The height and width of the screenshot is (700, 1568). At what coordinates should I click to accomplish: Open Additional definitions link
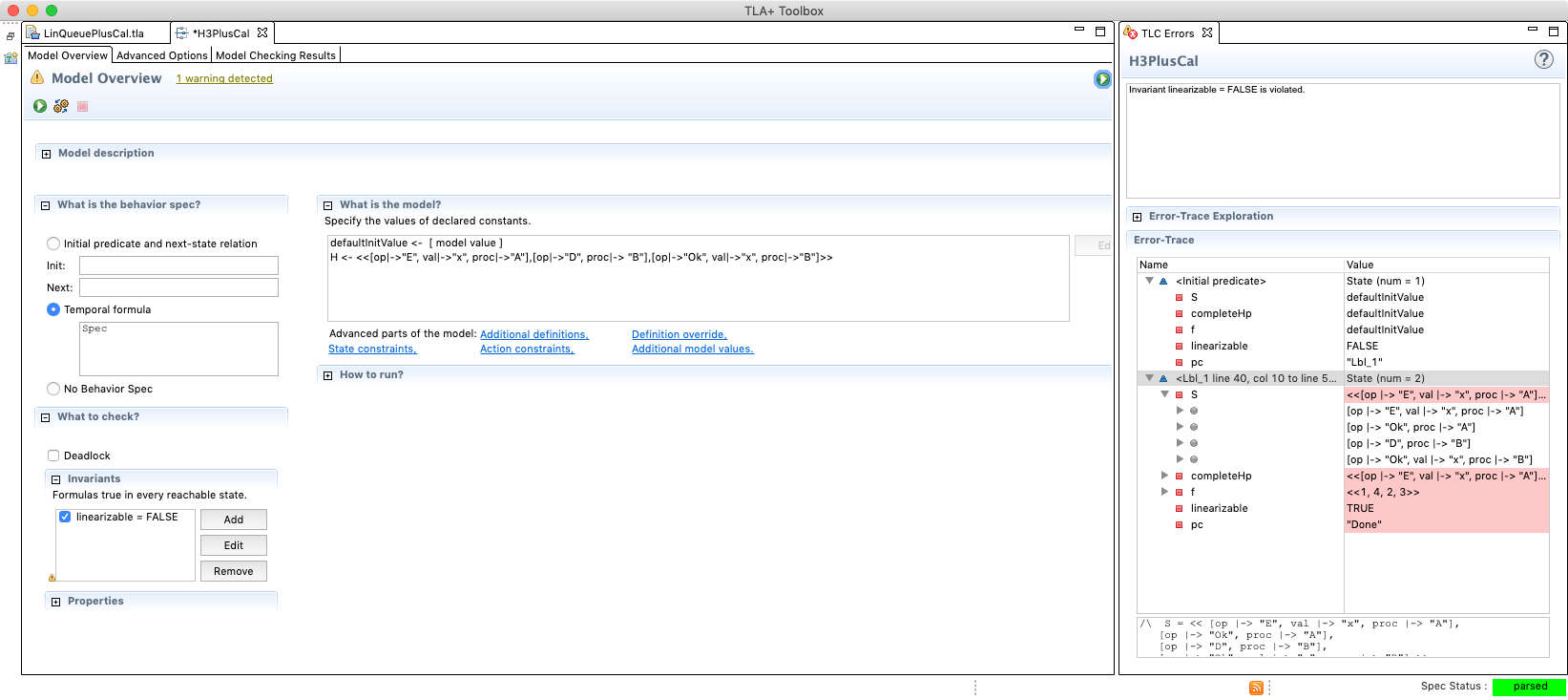534,334
